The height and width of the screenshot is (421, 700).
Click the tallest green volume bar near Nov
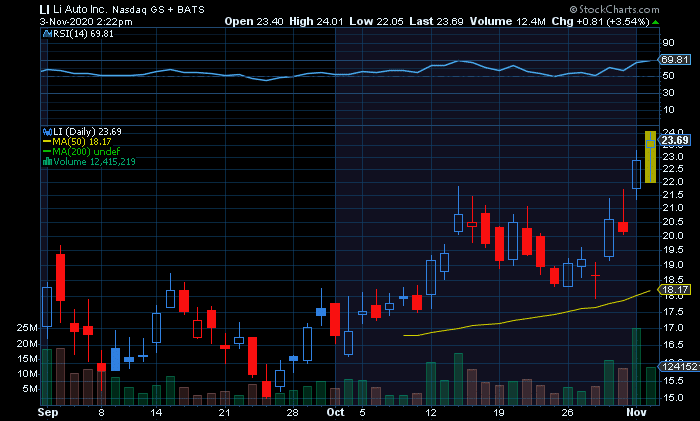(x=636, y=367)
